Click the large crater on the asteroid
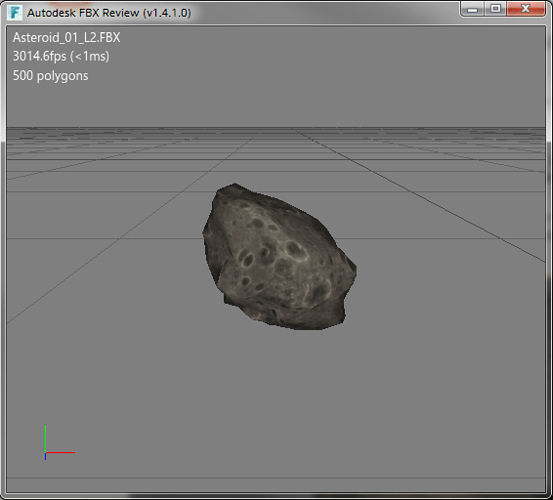 point(296,250)
